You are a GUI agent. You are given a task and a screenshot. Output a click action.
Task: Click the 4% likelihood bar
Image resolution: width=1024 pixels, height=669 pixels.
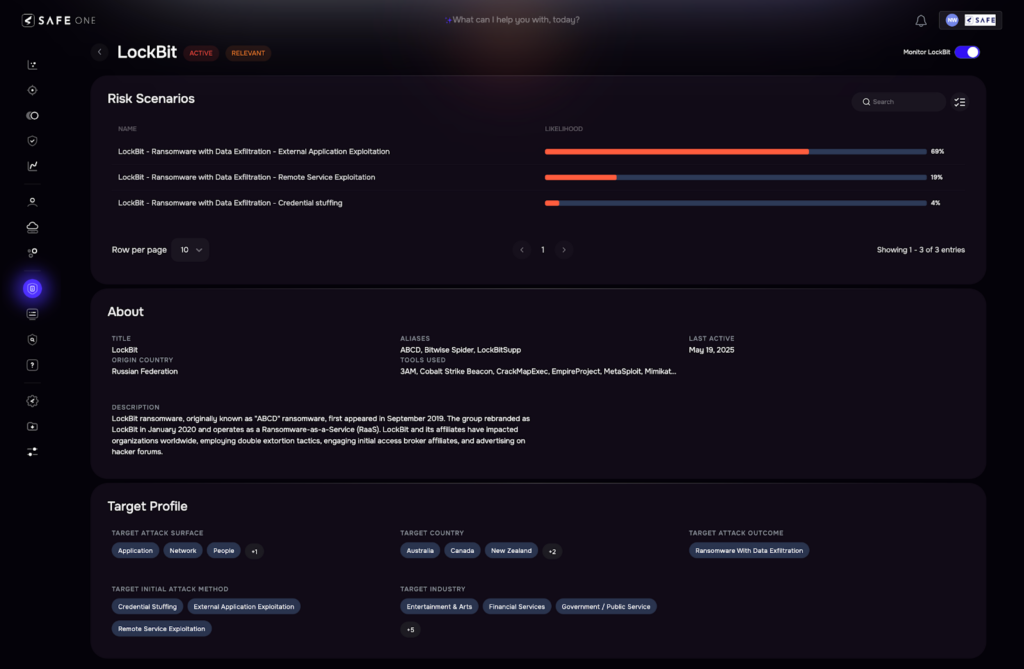click(735, 203)
